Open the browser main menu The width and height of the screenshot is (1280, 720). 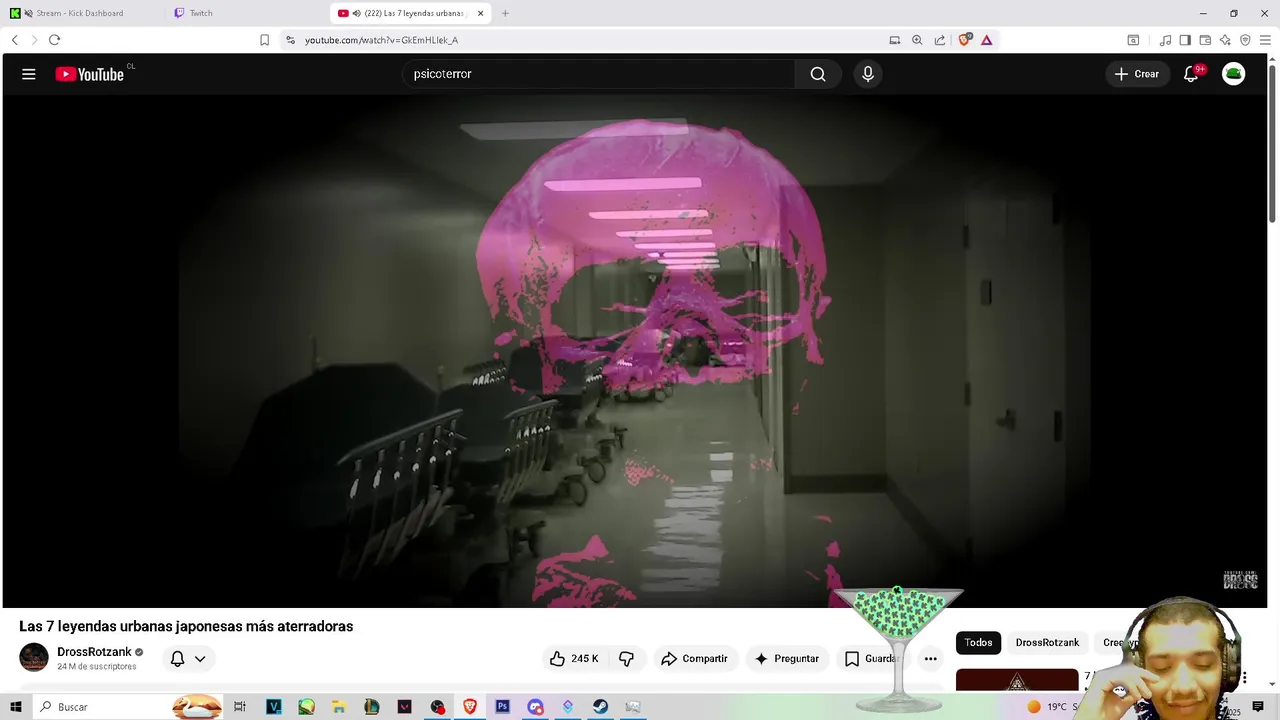(x=1266, y=40)
